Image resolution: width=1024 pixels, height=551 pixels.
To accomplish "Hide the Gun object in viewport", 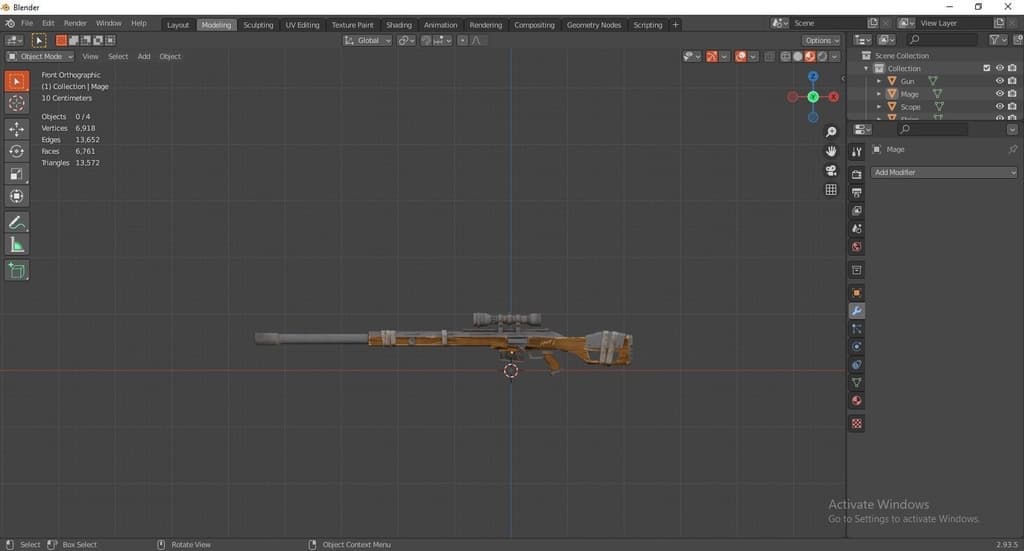I will coord(999,81).
